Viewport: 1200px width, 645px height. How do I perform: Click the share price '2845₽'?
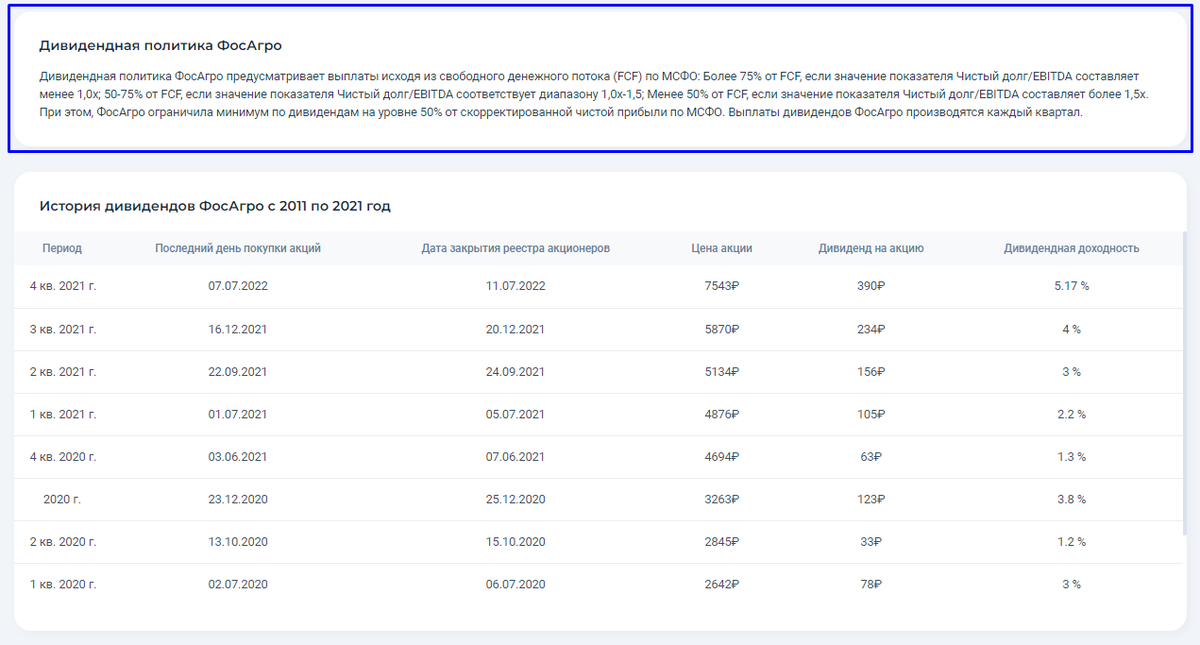(x=721, y=542)
